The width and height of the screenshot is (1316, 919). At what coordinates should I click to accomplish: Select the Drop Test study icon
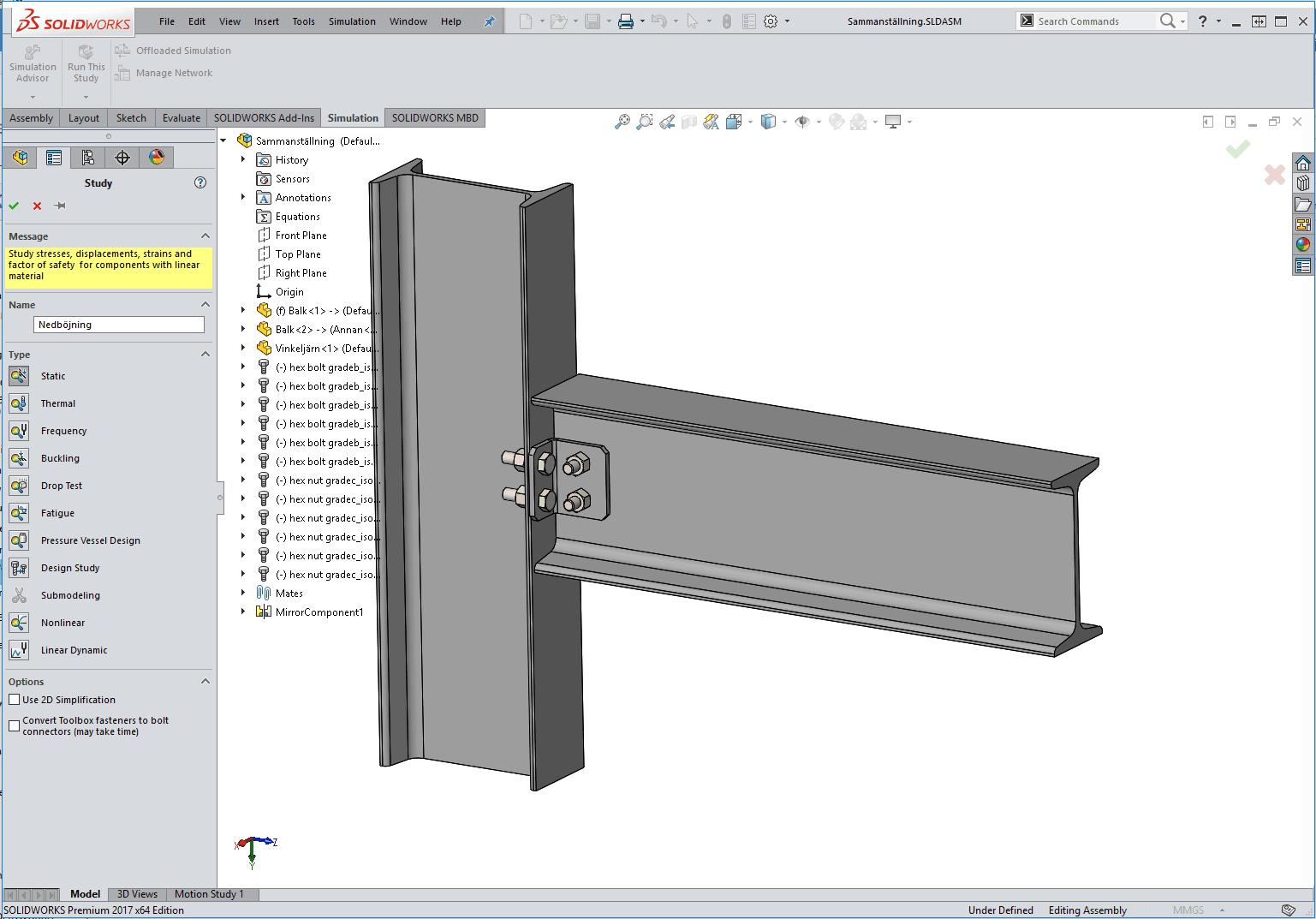tap(19, 486)
